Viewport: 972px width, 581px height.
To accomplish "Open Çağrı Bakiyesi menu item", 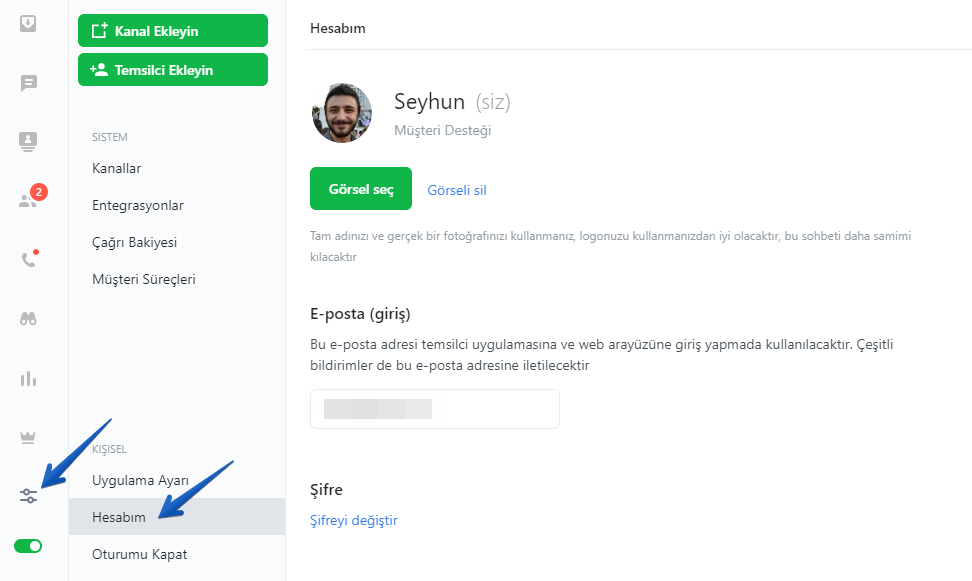I will [135, 242].
